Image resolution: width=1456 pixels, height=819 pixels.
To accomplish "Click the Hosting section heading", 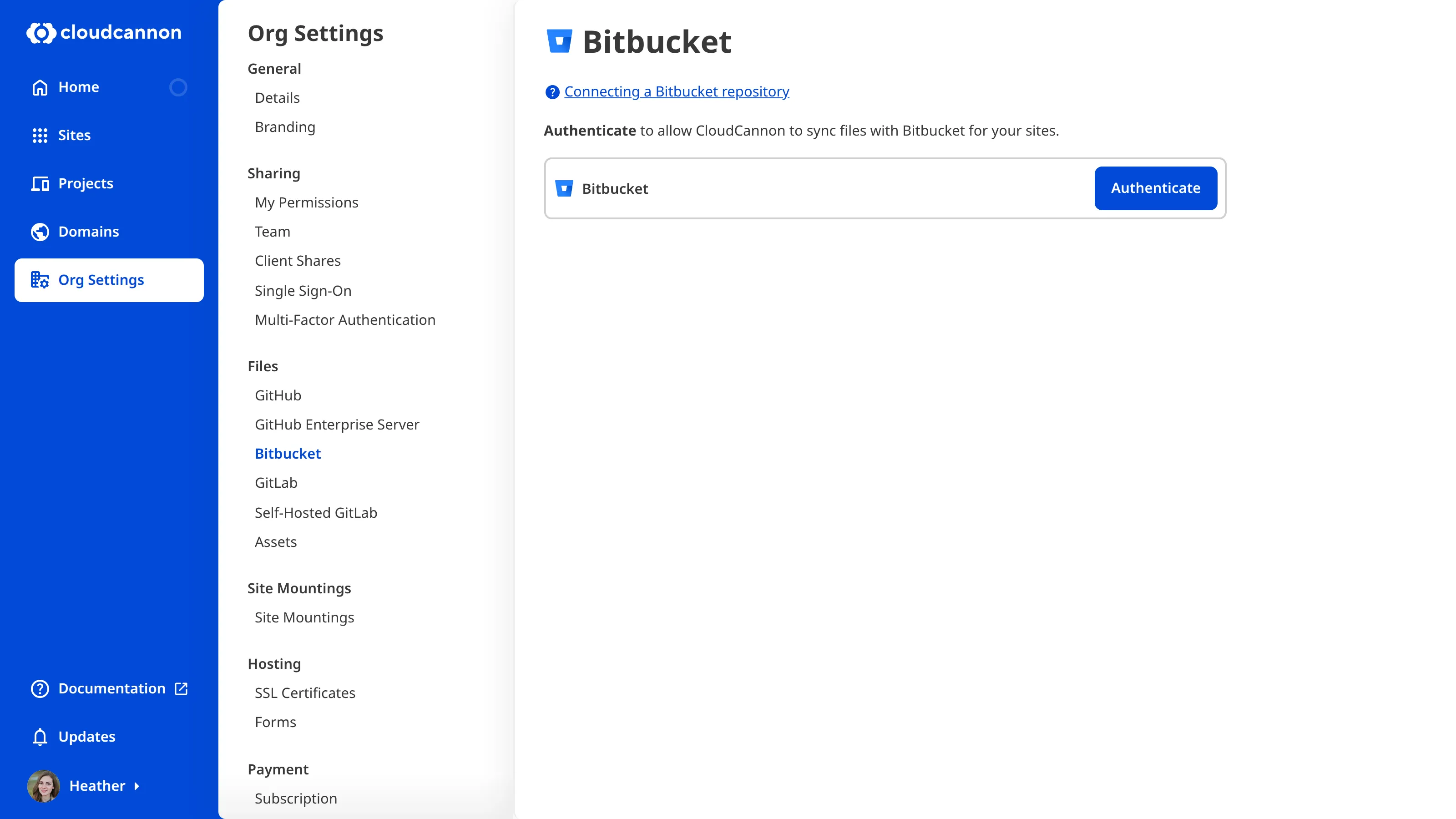I will click(274, 663).
